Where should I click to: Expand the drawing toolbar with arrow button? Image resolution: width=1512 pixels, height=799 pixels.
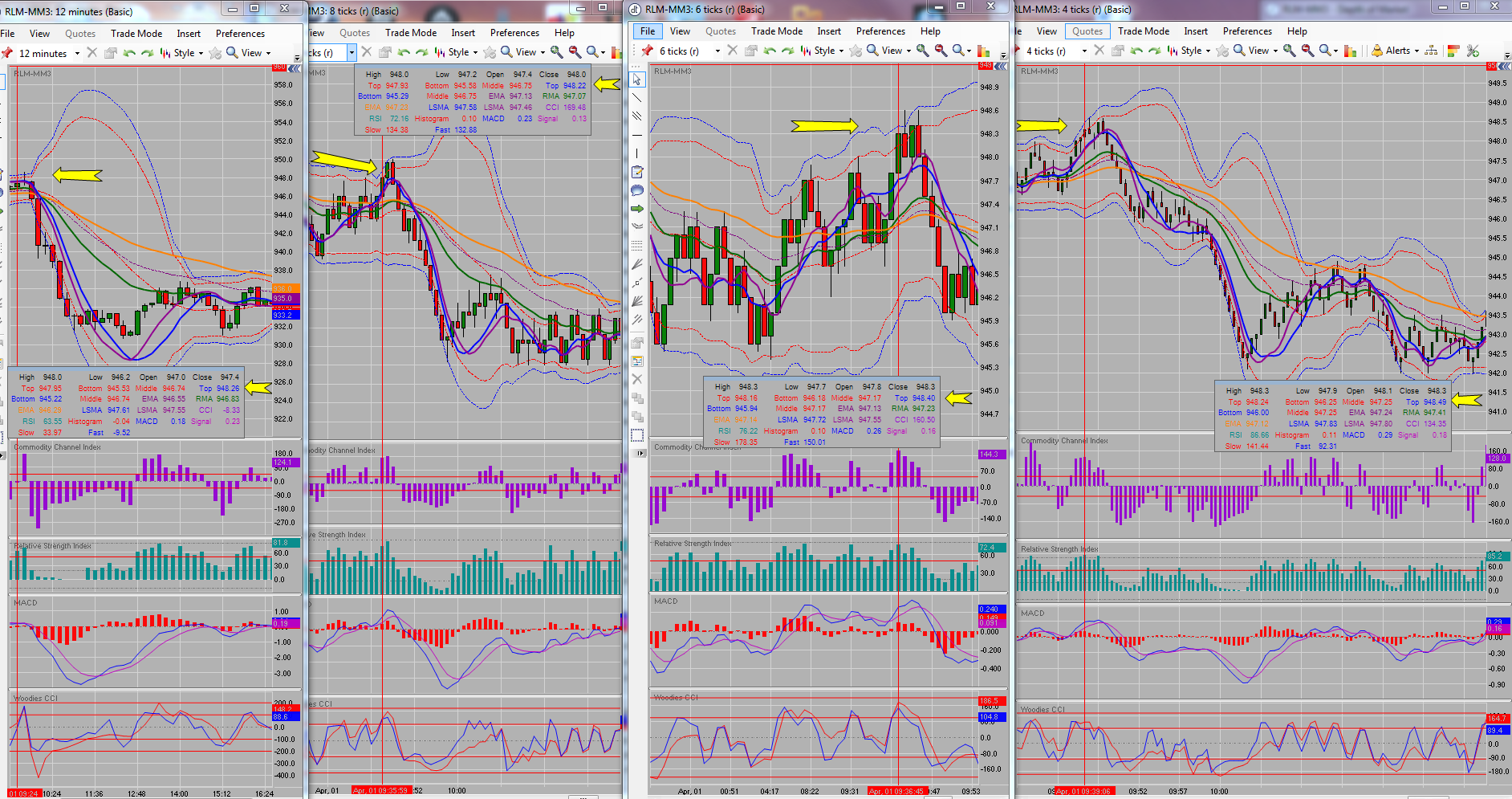[640, 454]
